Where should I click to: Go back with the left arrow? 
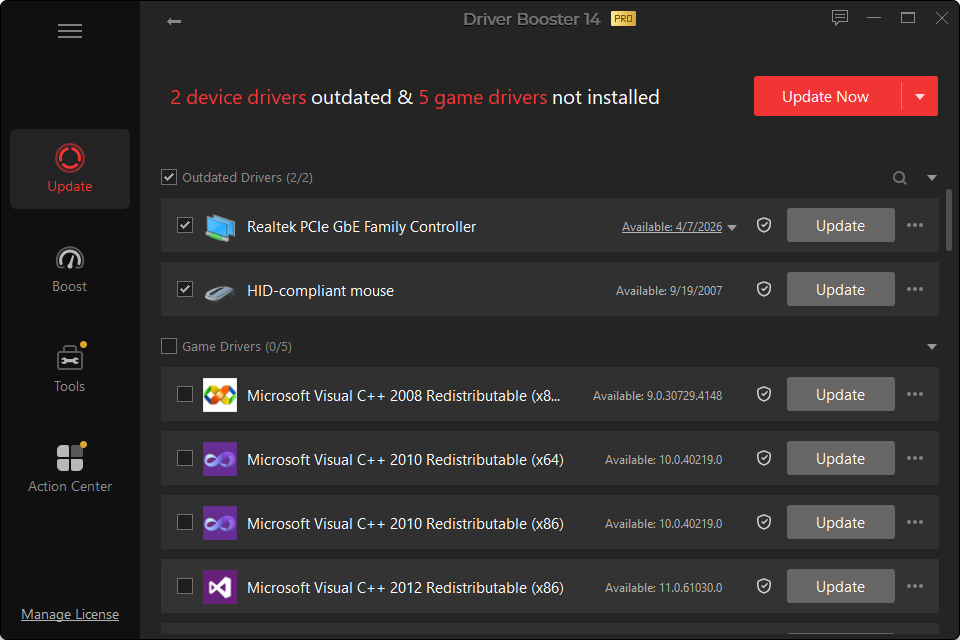point(174,21)
